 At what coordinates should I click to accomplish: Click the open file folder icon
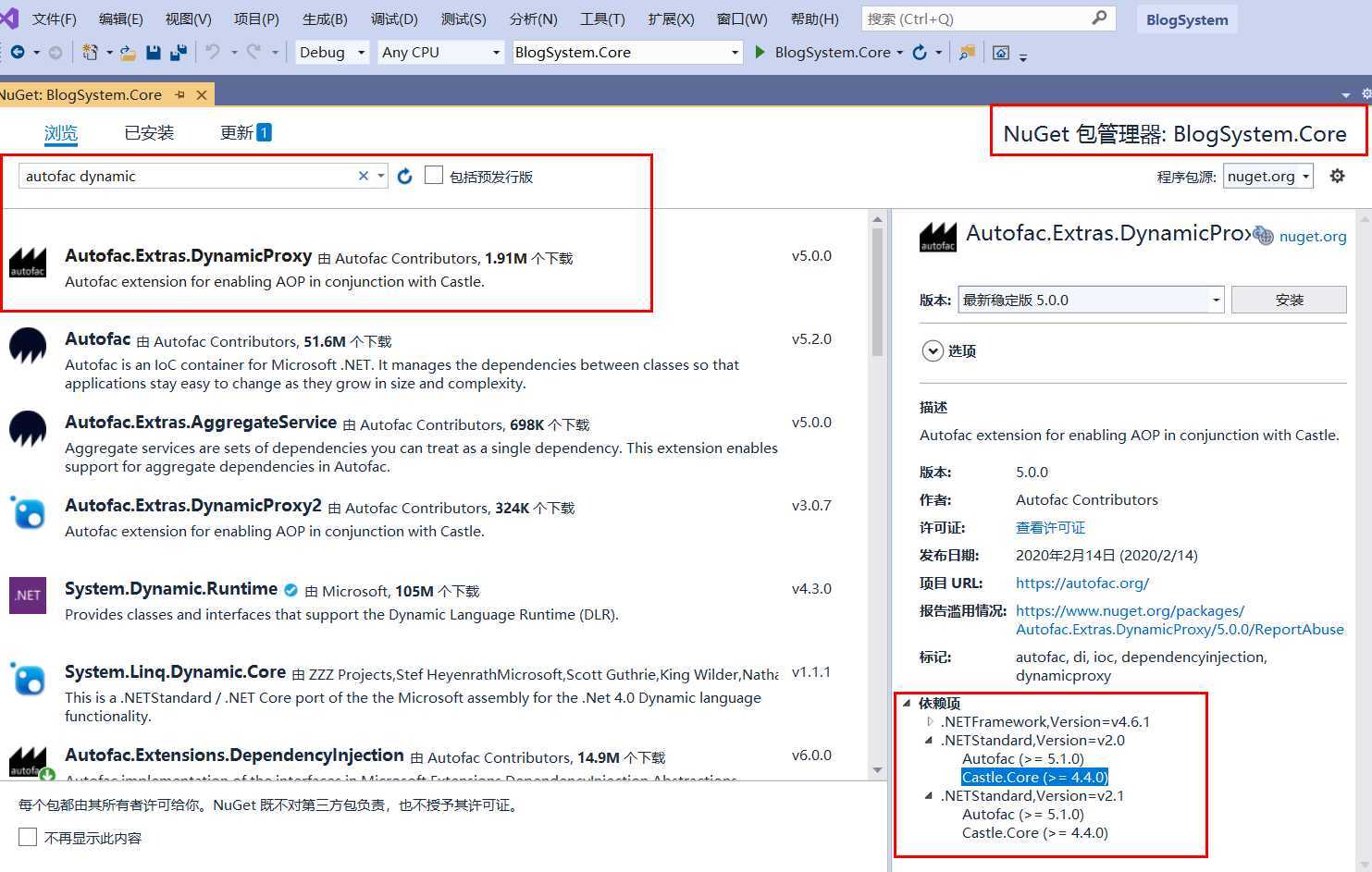click(x=129, y=53)
